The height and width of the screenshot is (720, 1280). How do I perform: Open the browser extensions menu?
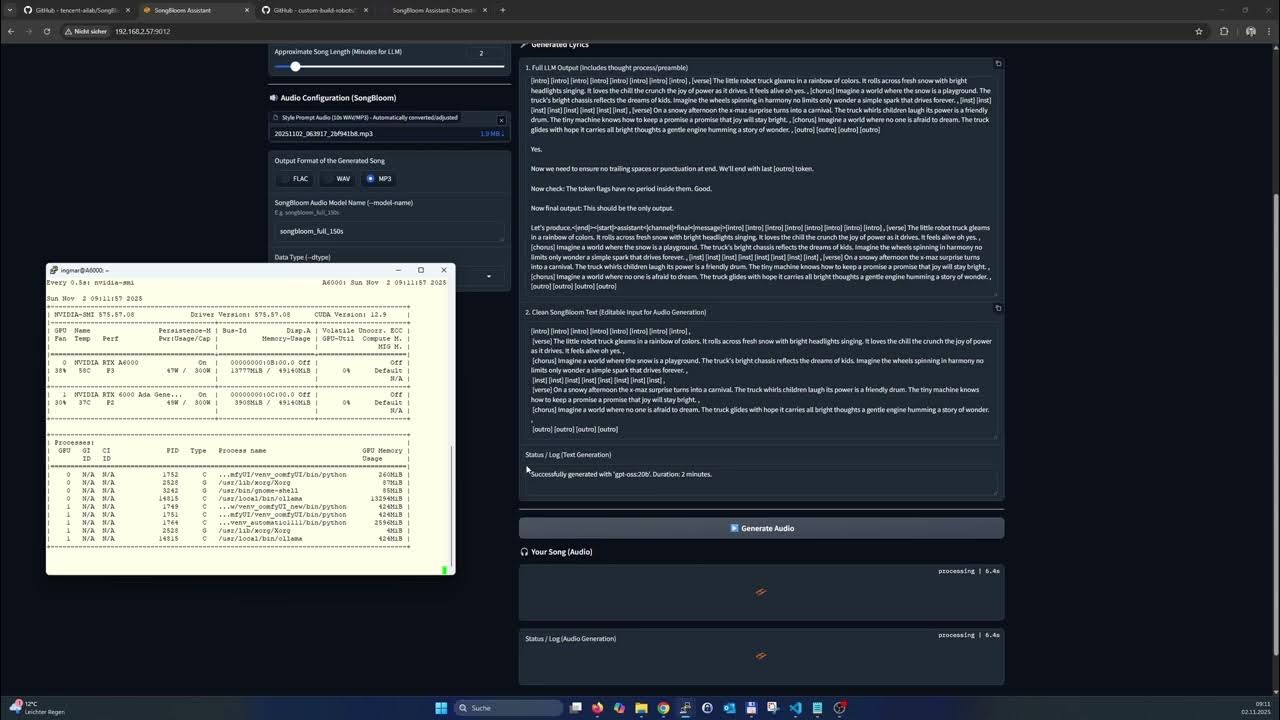pyautogui.click(x=1224, y=31)
